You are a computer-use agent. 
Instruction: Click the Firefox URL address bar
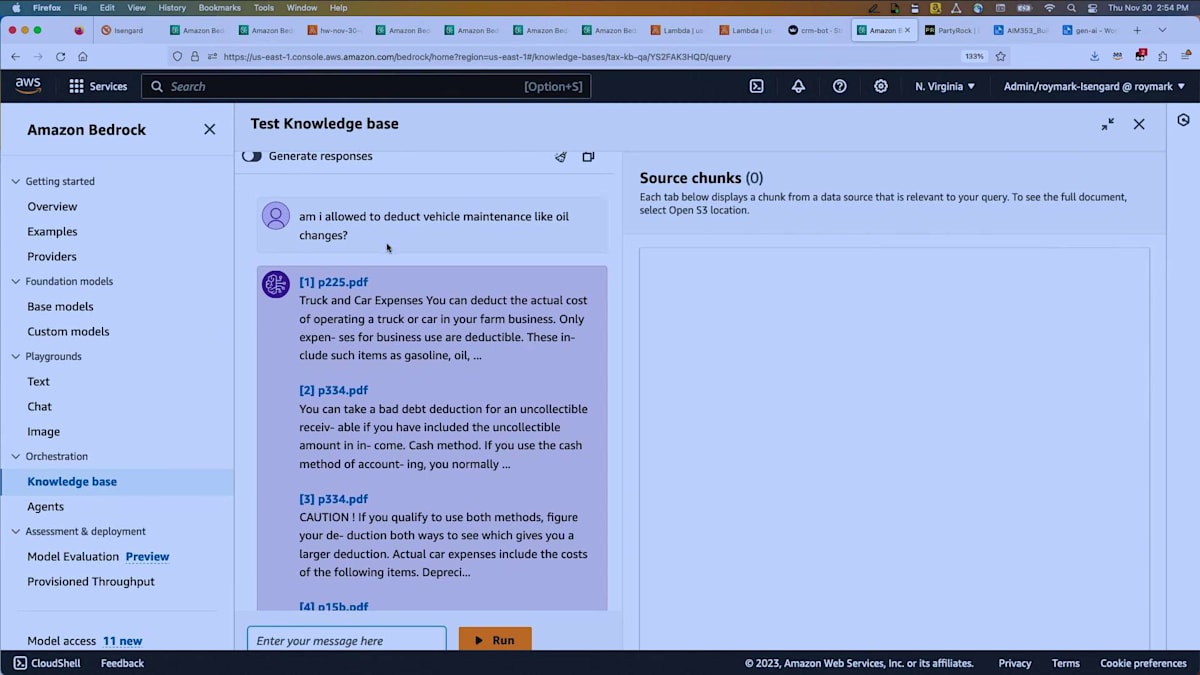point(590,57)
